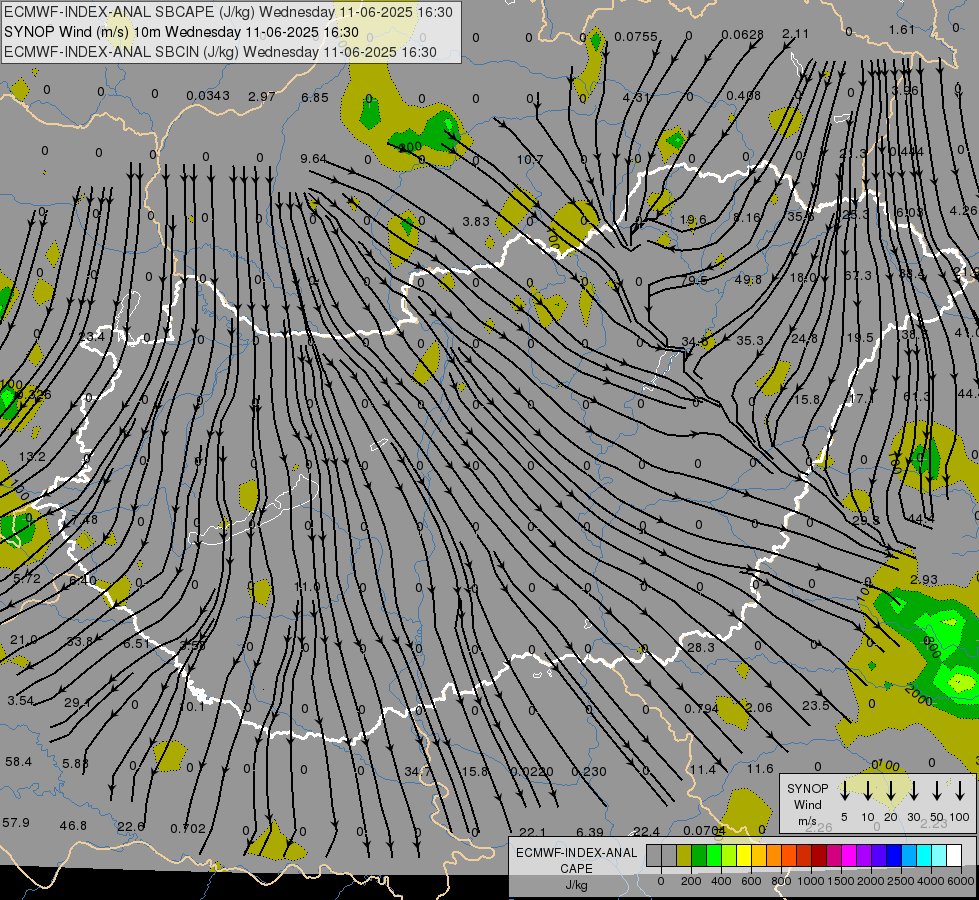Screen dimensions: 979x900
Task: Click the map value 2.93
Action: pyautogui.click(x=923, y=580)
